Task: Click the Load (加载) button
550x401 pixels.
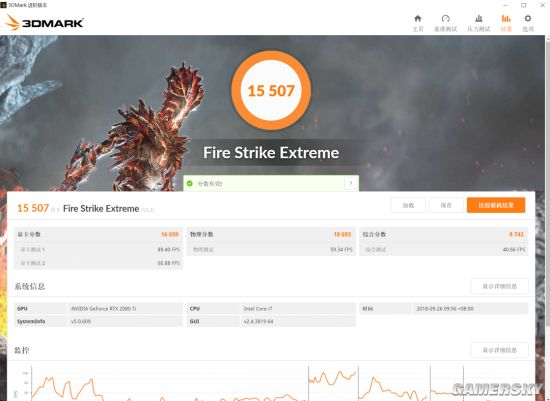Action: click(408, 205)
